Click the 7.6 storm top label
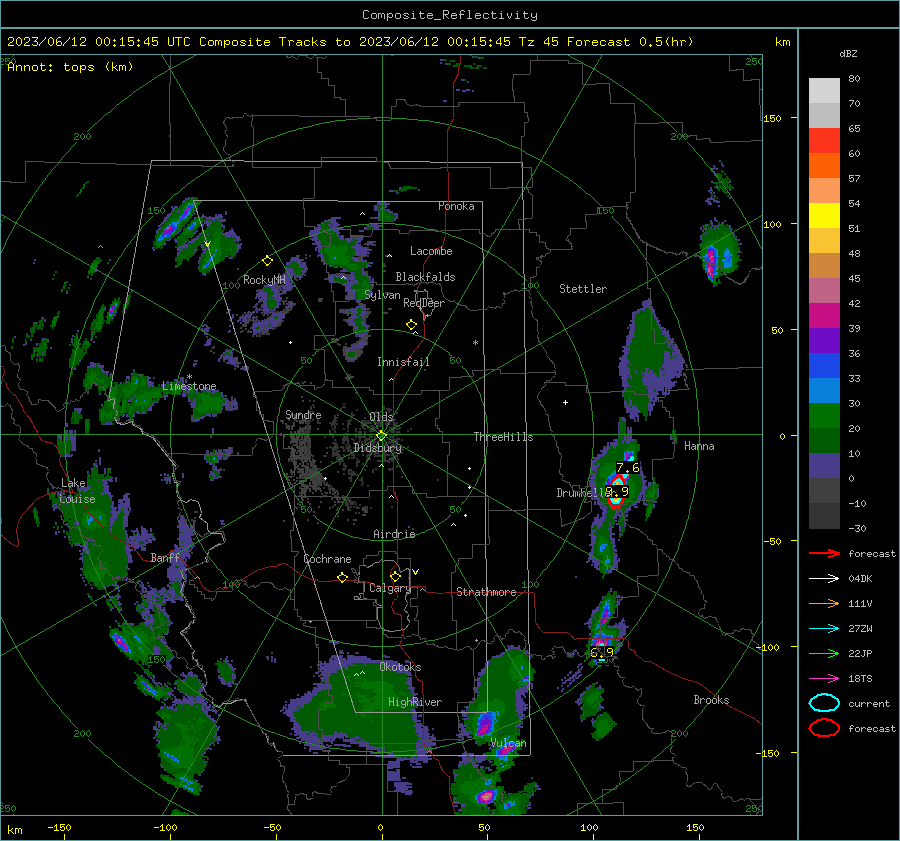The height and width of the screenshot is (841, 900). [x=628, y=468]
